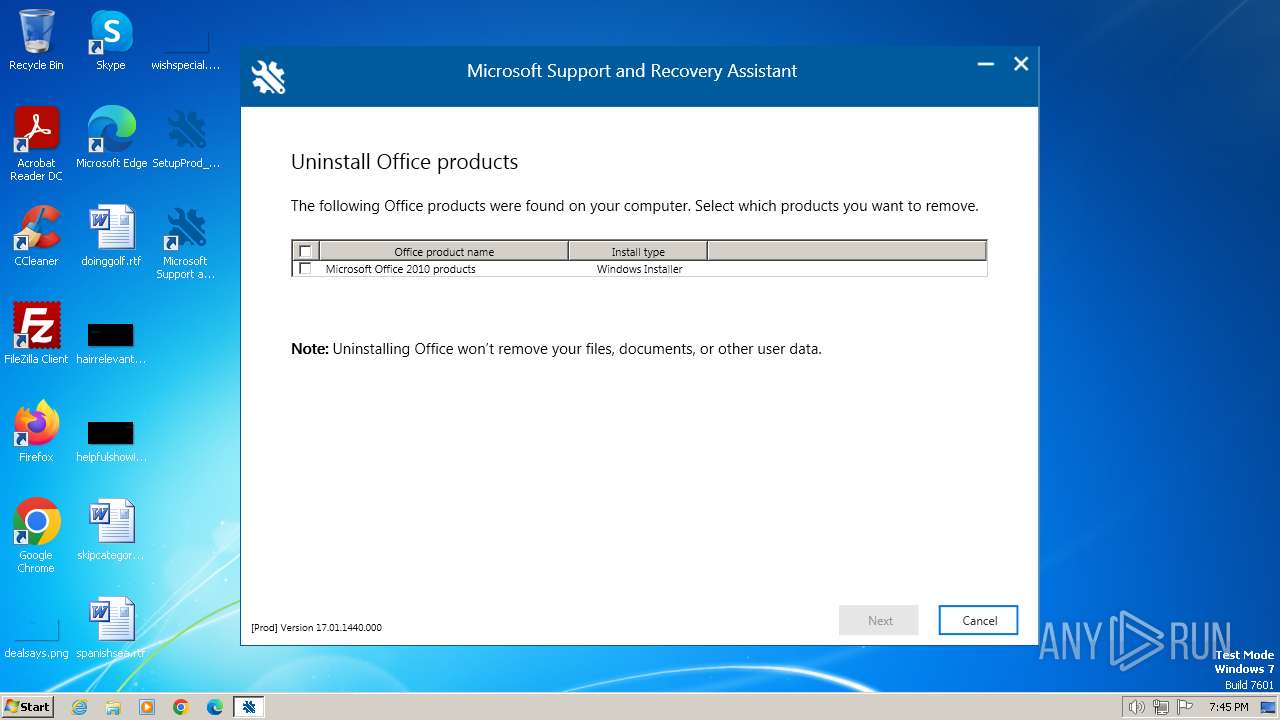Click the greyed-out Next button
The width and height of the screenshot is (1280, 720).
[879, 620]
